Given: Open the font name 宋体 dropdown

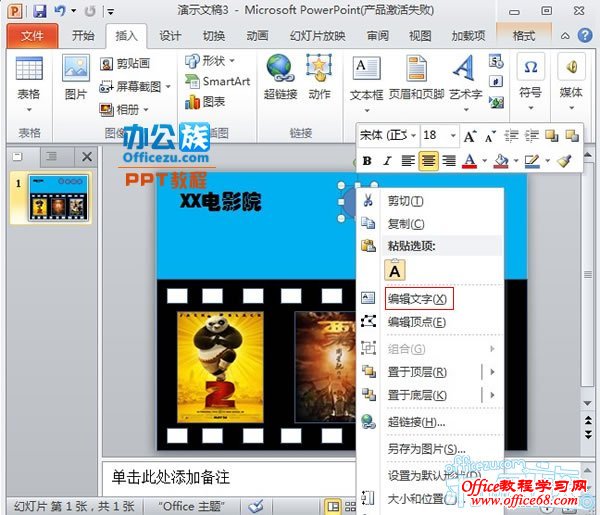Looking at the screenshot, I should 411,135.
